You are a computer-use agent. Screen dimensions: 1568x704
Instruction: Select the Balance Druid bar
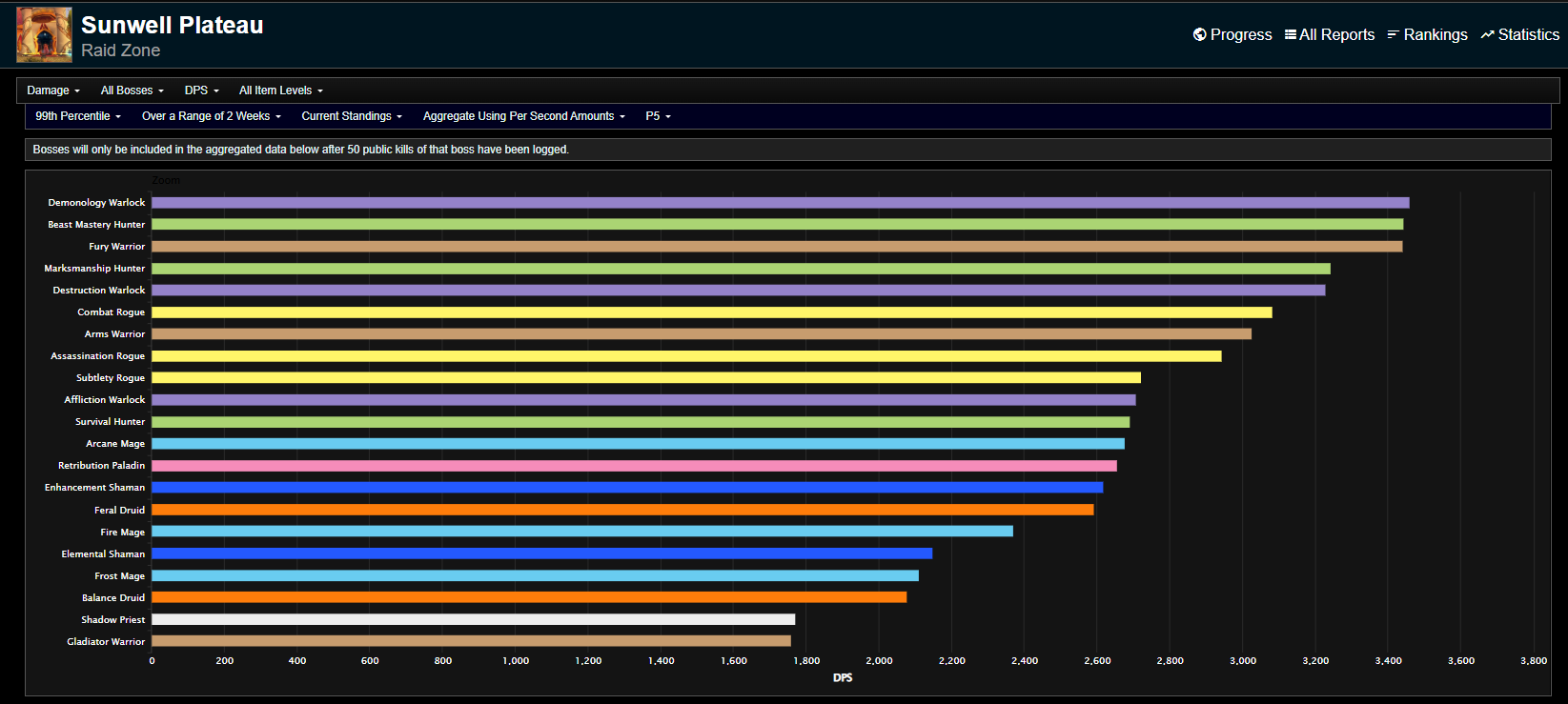[529, 597]
